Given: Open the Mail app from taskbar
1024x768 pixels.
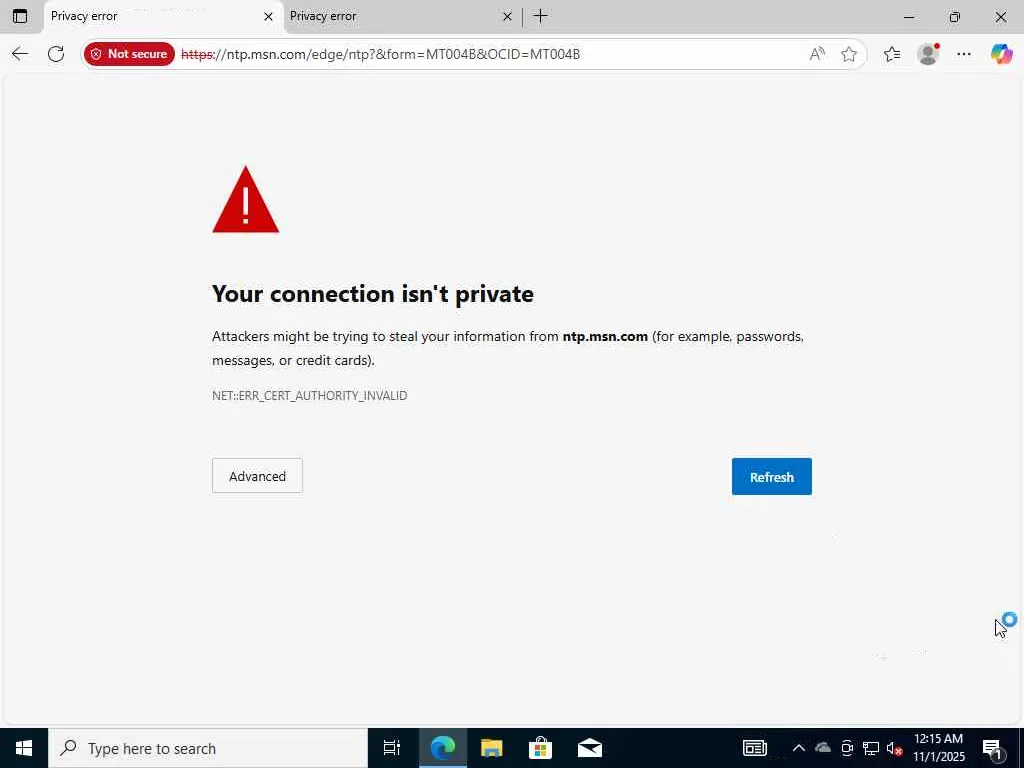Looking at the screenshot, I should click(590, 748).
